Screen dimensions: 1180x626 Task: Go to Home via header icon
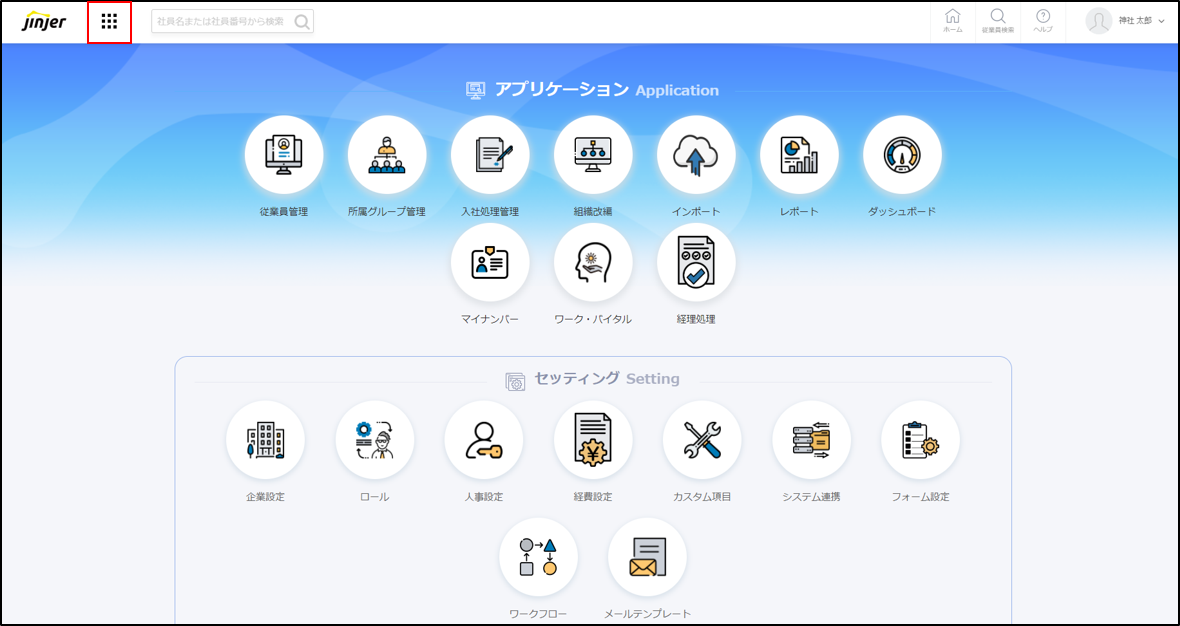[952, 21]
